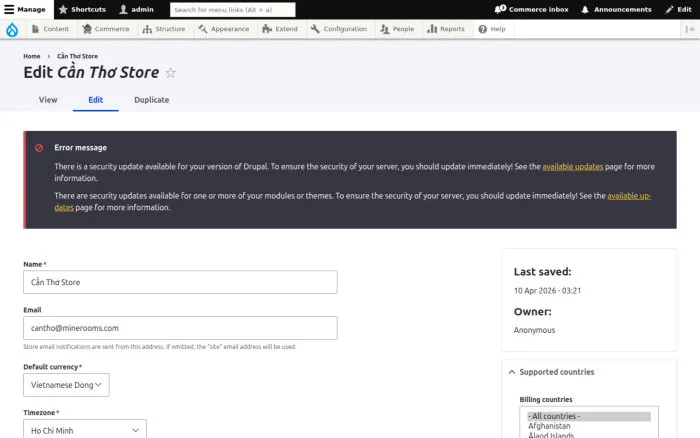Click the error message stop icon
Viewport: 700px width, 438px height.
coord(39,148)
